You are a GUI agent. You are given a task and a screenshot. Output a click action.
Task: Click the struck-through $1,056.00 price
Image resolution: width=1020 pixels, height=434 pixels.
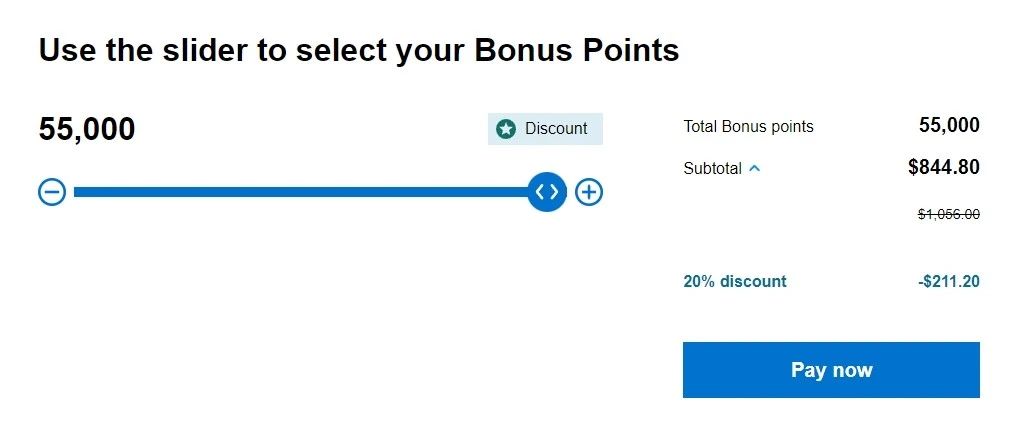(948, 214)
